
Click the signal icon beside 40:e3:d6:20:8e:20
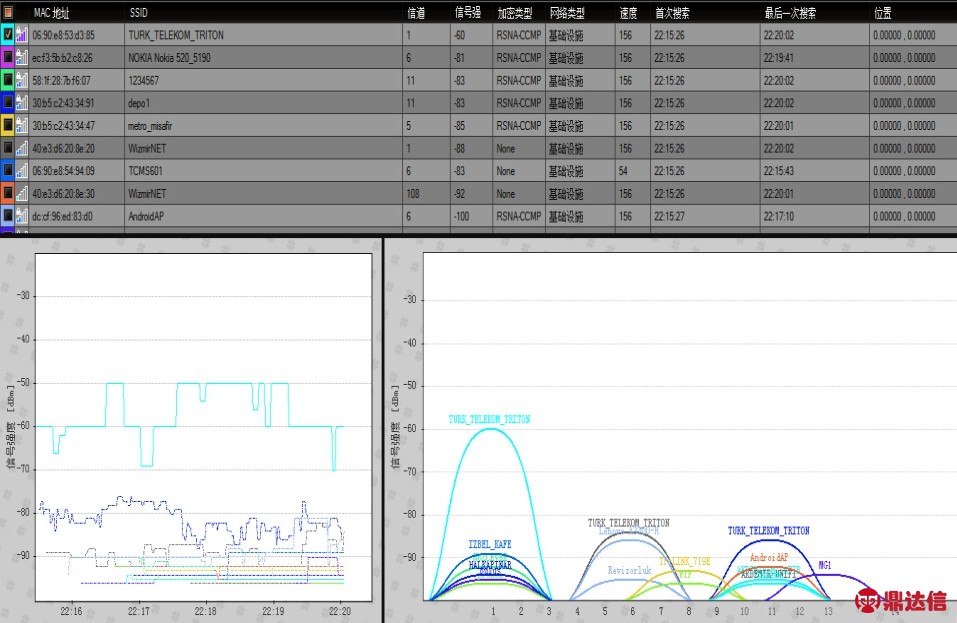pos(22,148)
